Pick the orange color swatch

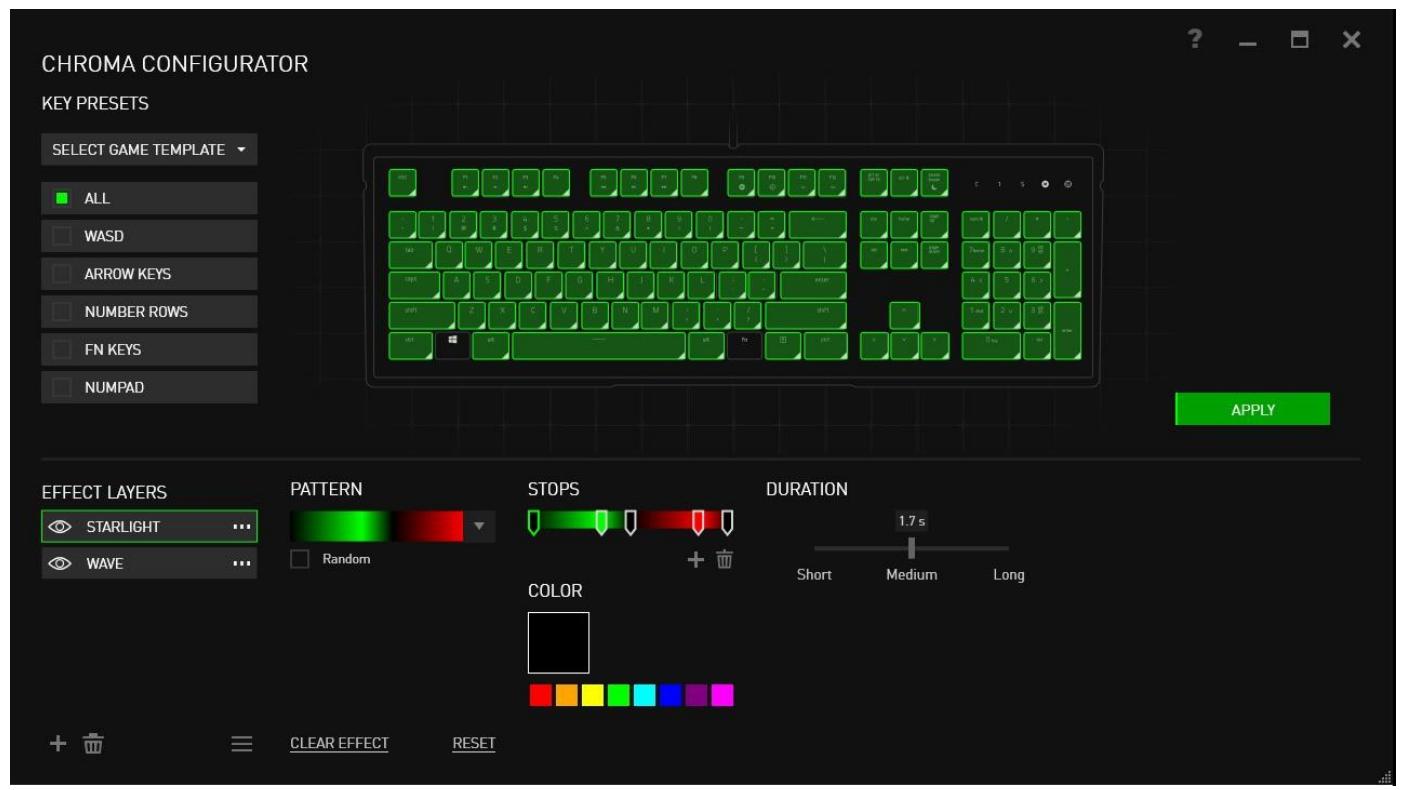[567, 695]
